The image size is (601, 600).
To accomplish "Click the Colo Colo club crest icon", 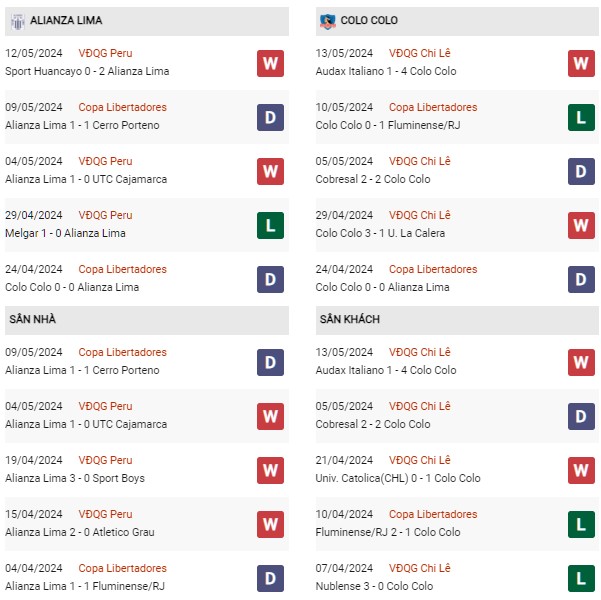I will pos(327,21).
